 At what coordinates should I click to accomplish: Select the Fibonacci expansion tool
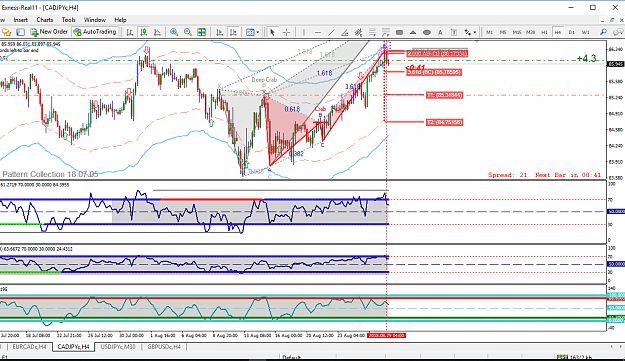385,32
